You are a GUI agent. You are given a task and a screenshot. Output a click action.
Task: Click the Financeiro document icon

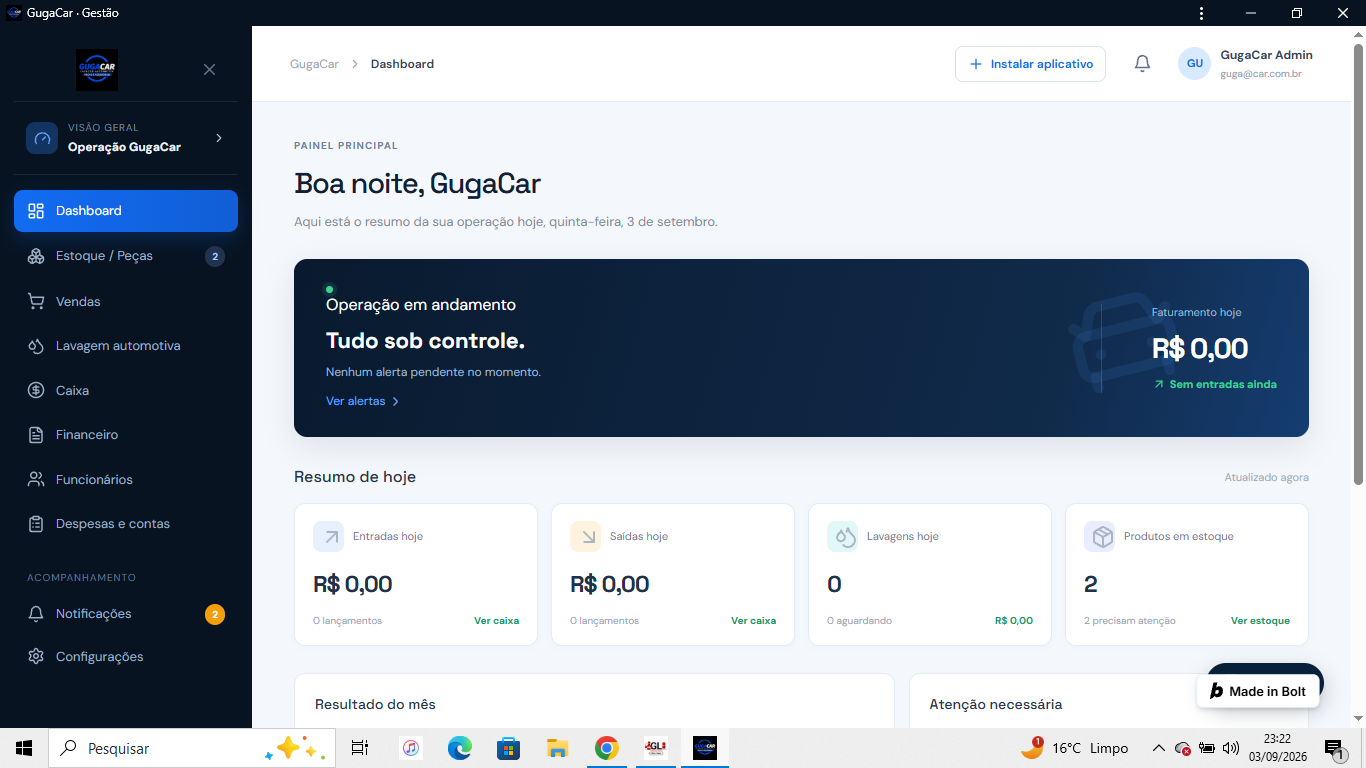[36, 435]
